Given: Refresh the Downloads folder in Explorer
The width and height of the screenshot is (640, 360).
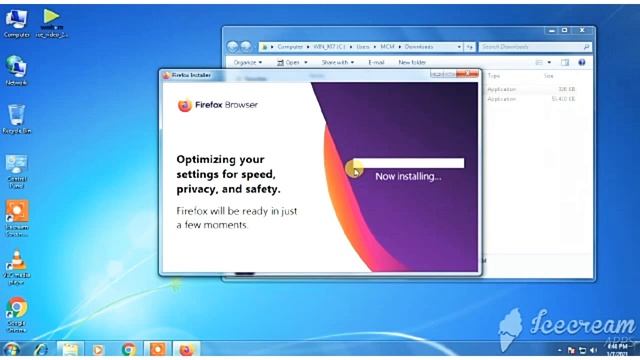Looking at the screenshot, I should point(470,47).
